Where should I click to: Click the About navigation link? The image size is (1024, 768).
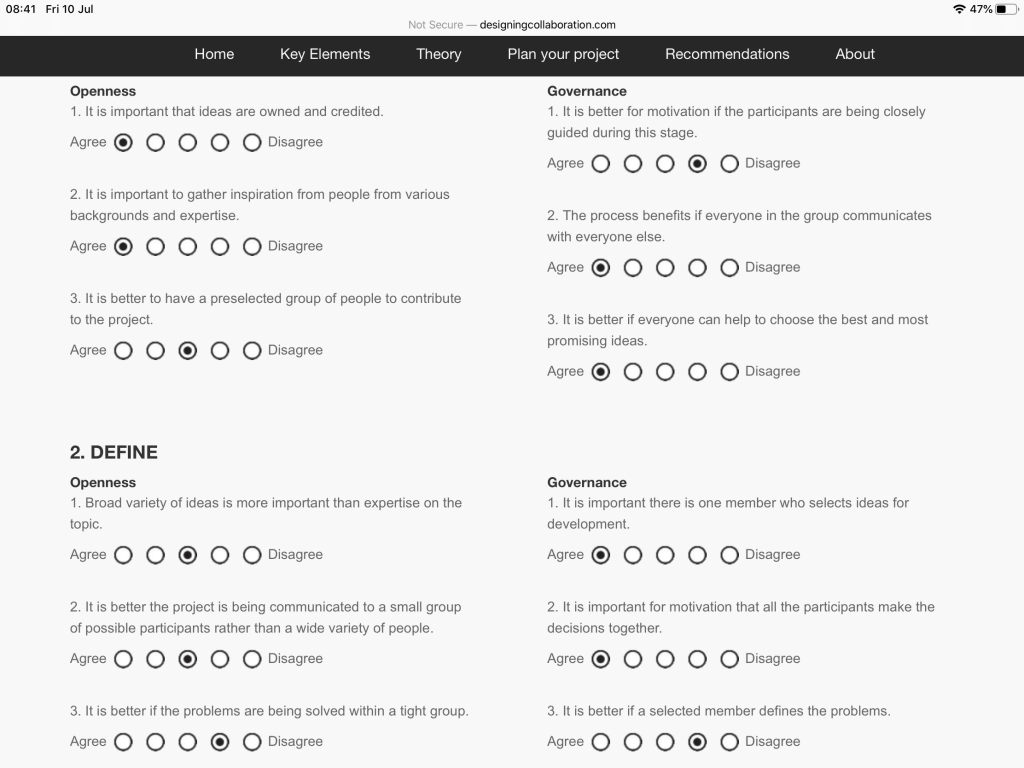tap(855, 54)
